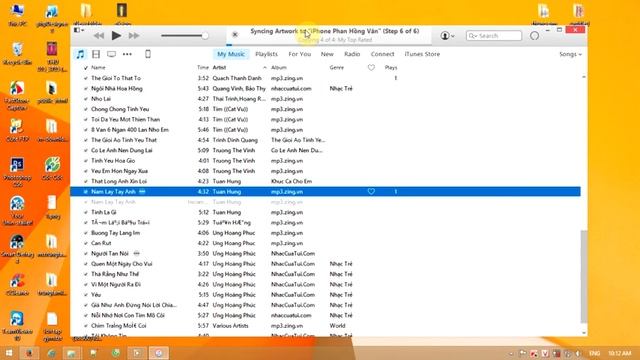Toggle the checkbox in the header row

pos(85,68)
